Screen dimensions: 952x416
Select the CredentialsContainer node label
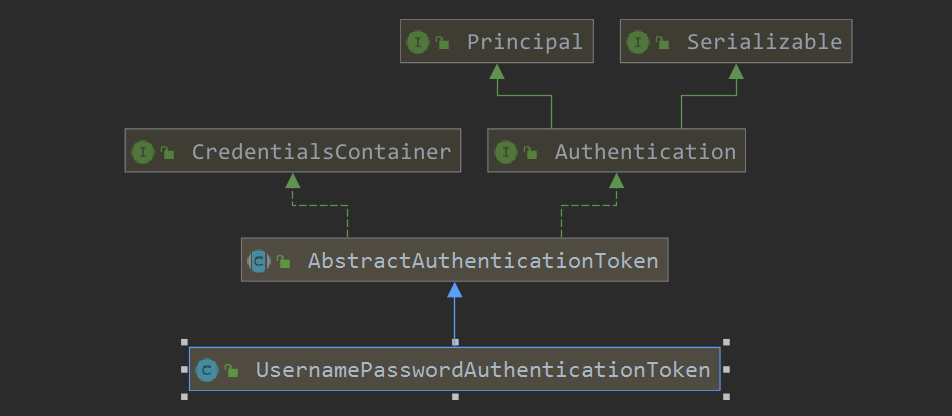point(321,153)
